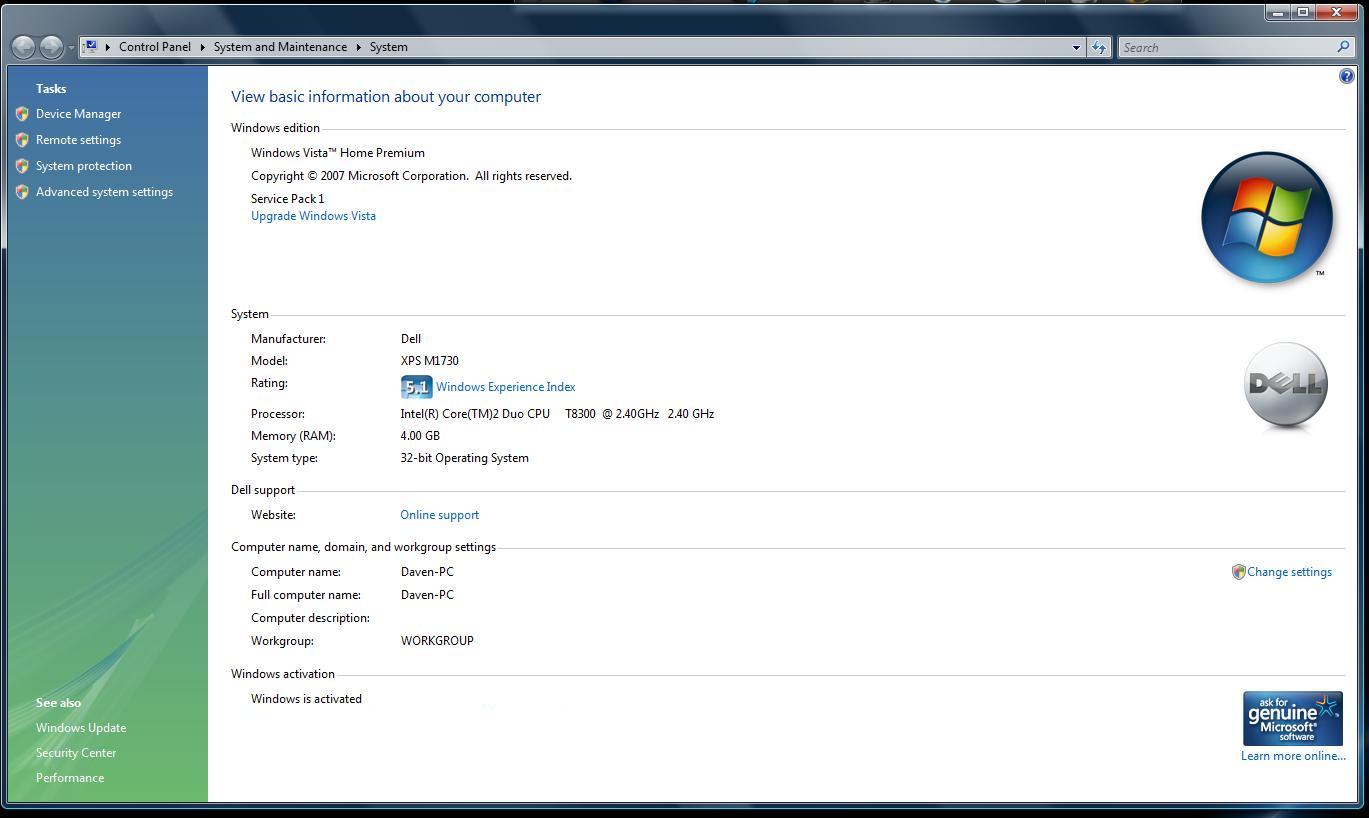Click the Refresh button beside address bar
1369x818 pixels.
click(1099, 47)
